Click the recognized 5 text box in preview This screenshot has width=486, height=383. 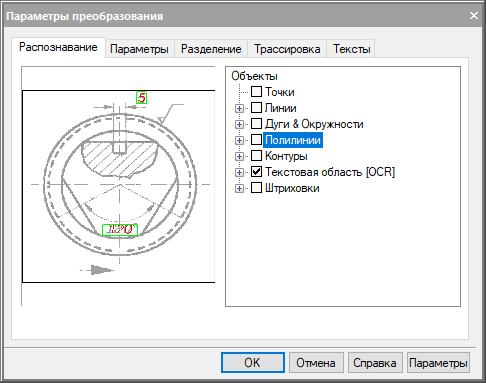point(142,98)
